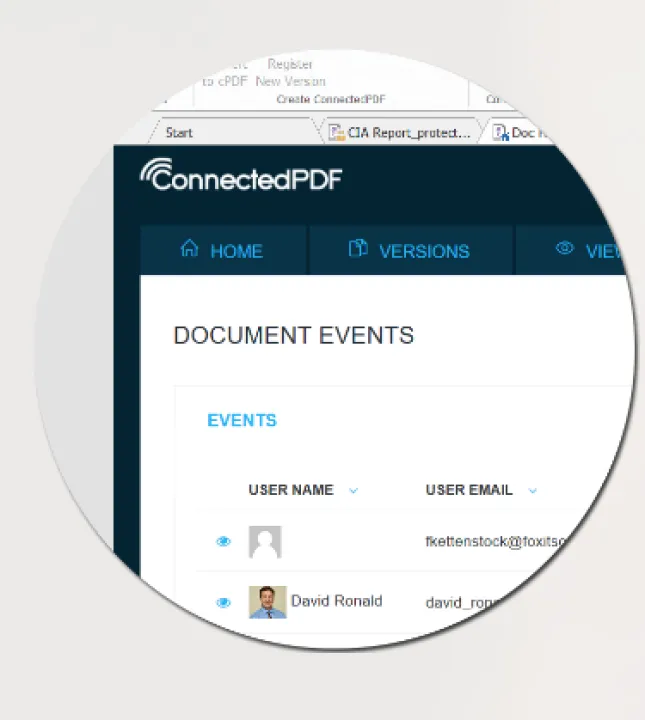The height and width of the screenshot is (720, 645).
Task: Click the USER NAME column header
Action: point(291,490)
